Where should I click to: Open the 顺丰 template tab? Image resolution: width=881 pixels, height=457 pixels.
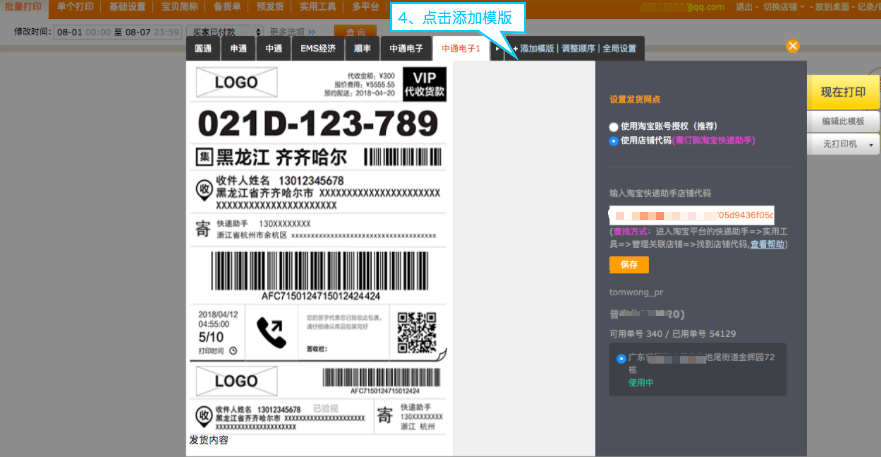[x=362, y=48]
